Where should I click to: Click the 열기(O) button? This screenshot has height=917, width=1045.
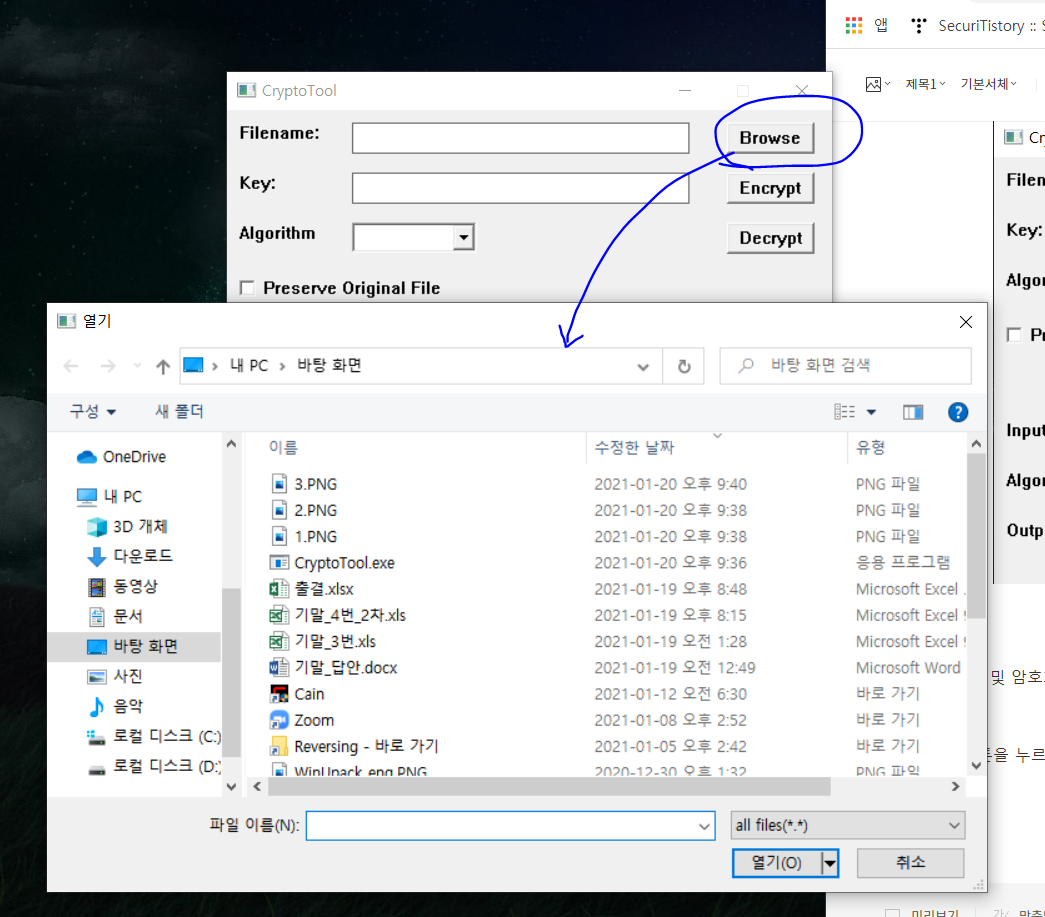[x=776, y=863]
